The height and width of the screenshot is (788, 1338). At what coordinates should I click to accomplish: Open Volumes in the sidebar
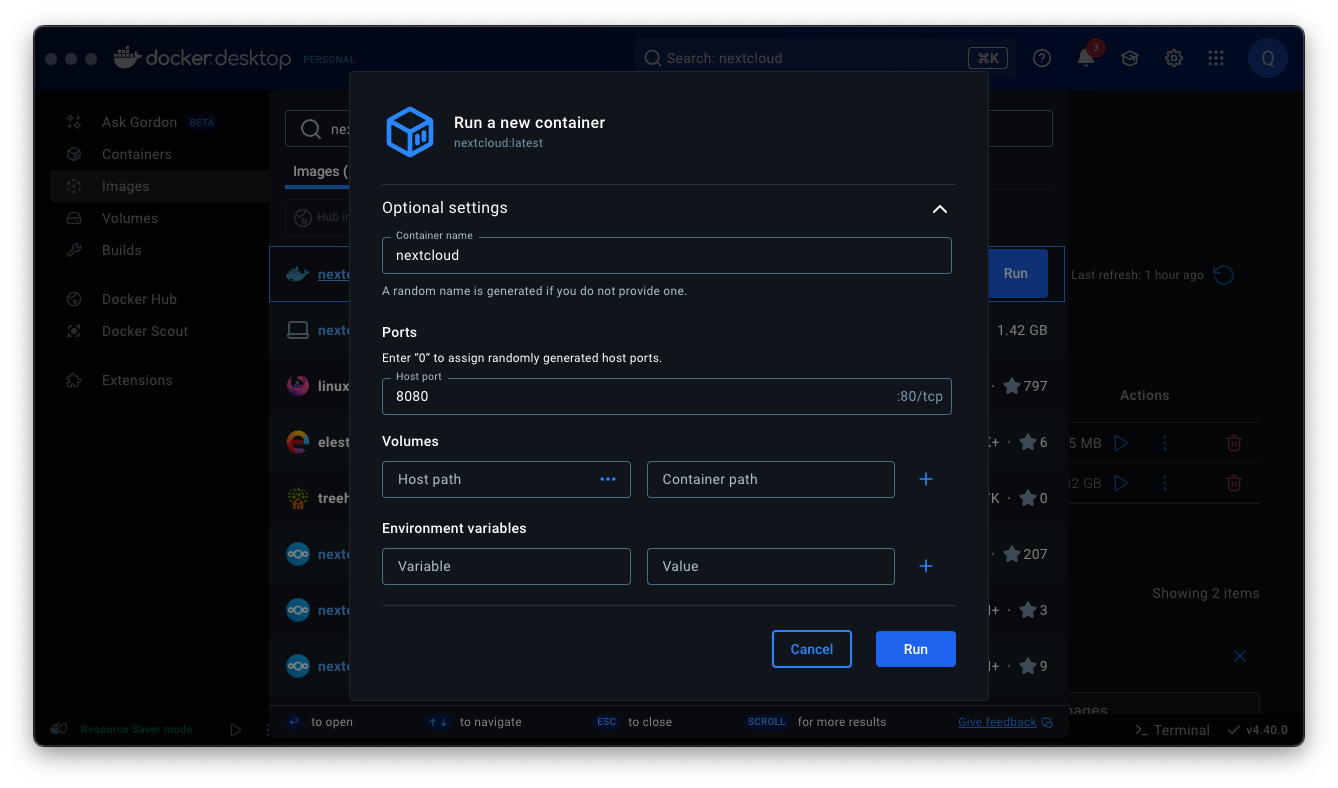(158, 218)
